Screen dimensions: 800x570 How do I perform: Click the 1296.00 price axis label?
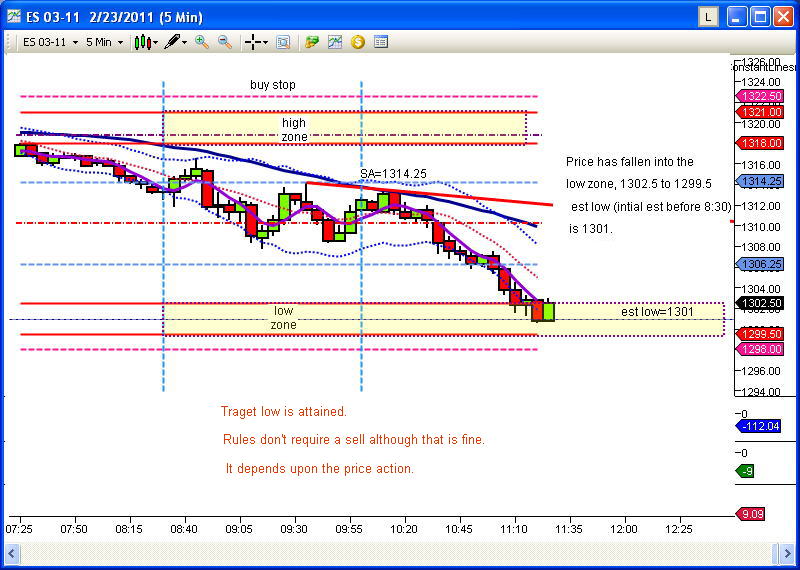(761, 371)
